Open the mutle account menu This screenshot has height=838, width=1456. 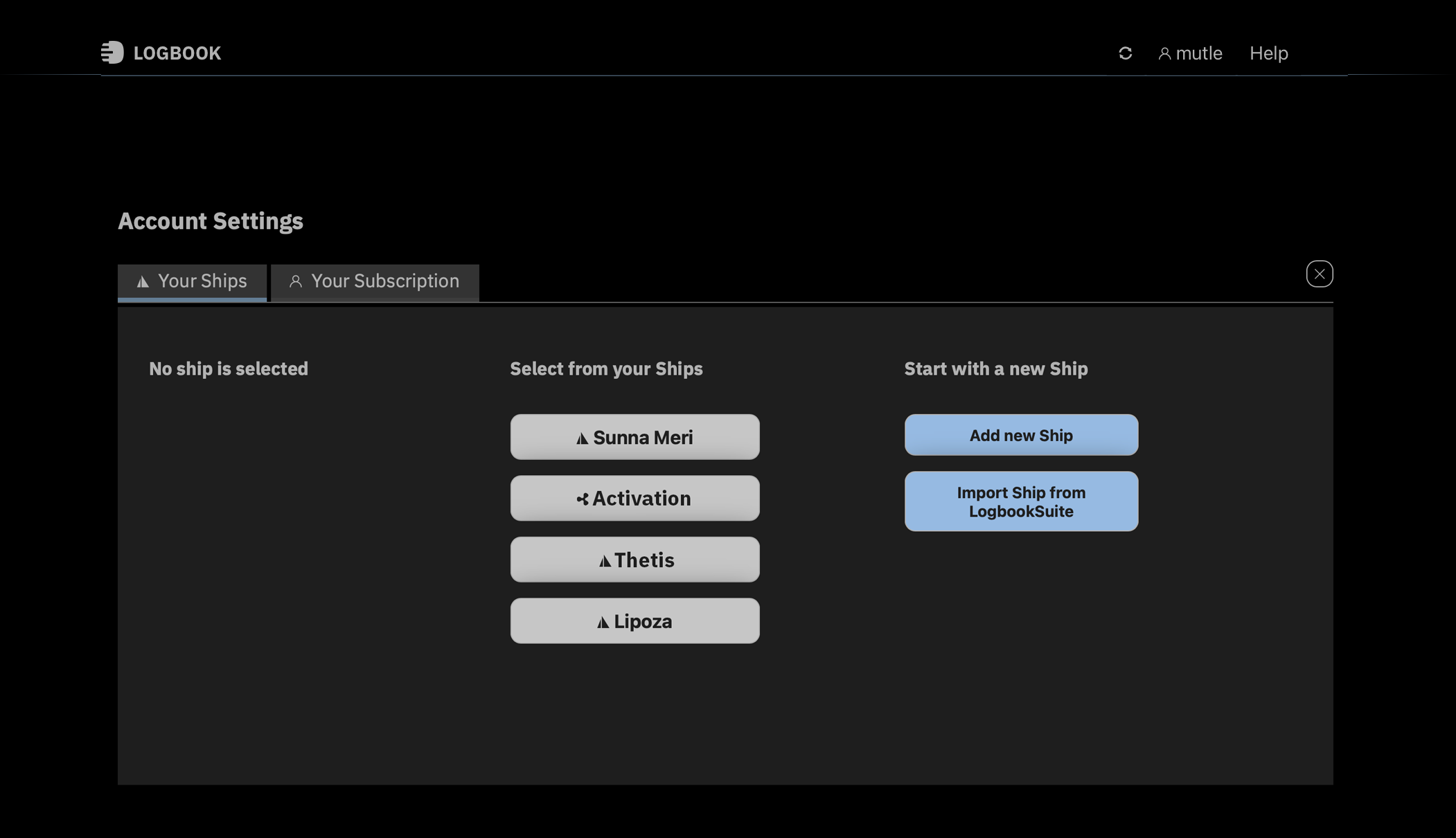pos(1198,53)
